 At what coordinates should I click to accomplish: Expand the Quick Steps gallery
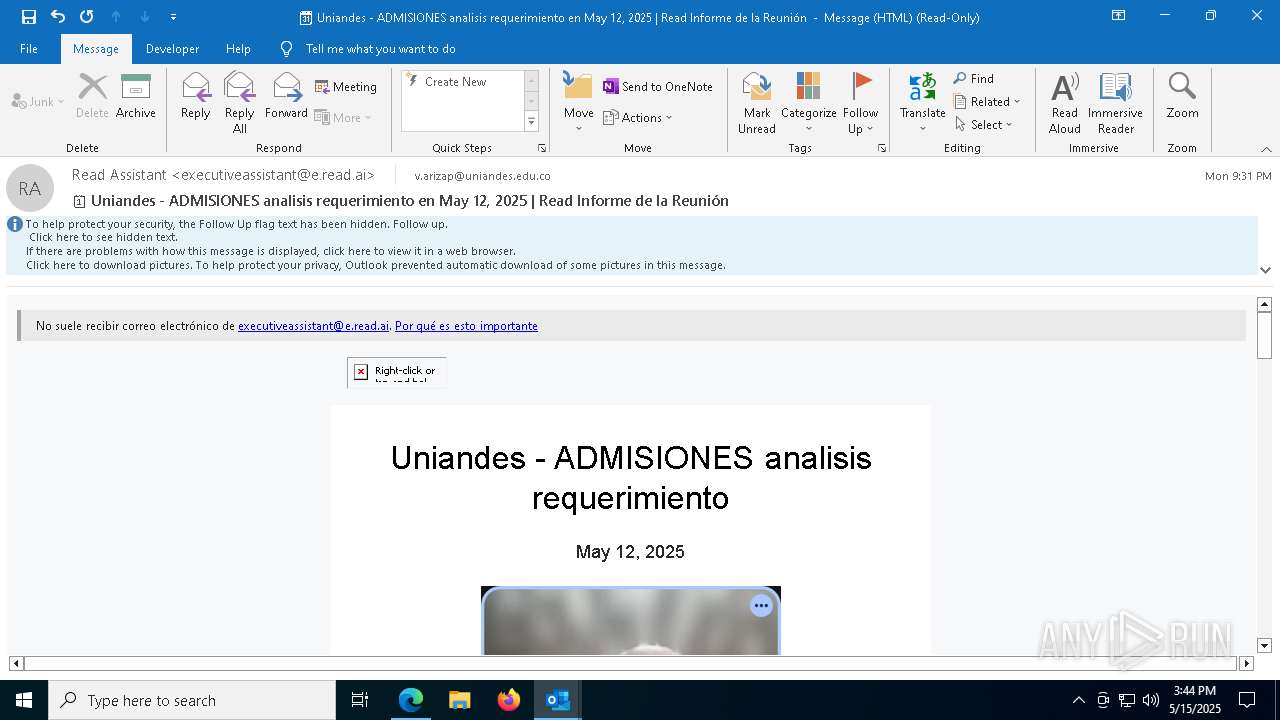(x=531, y=122)
